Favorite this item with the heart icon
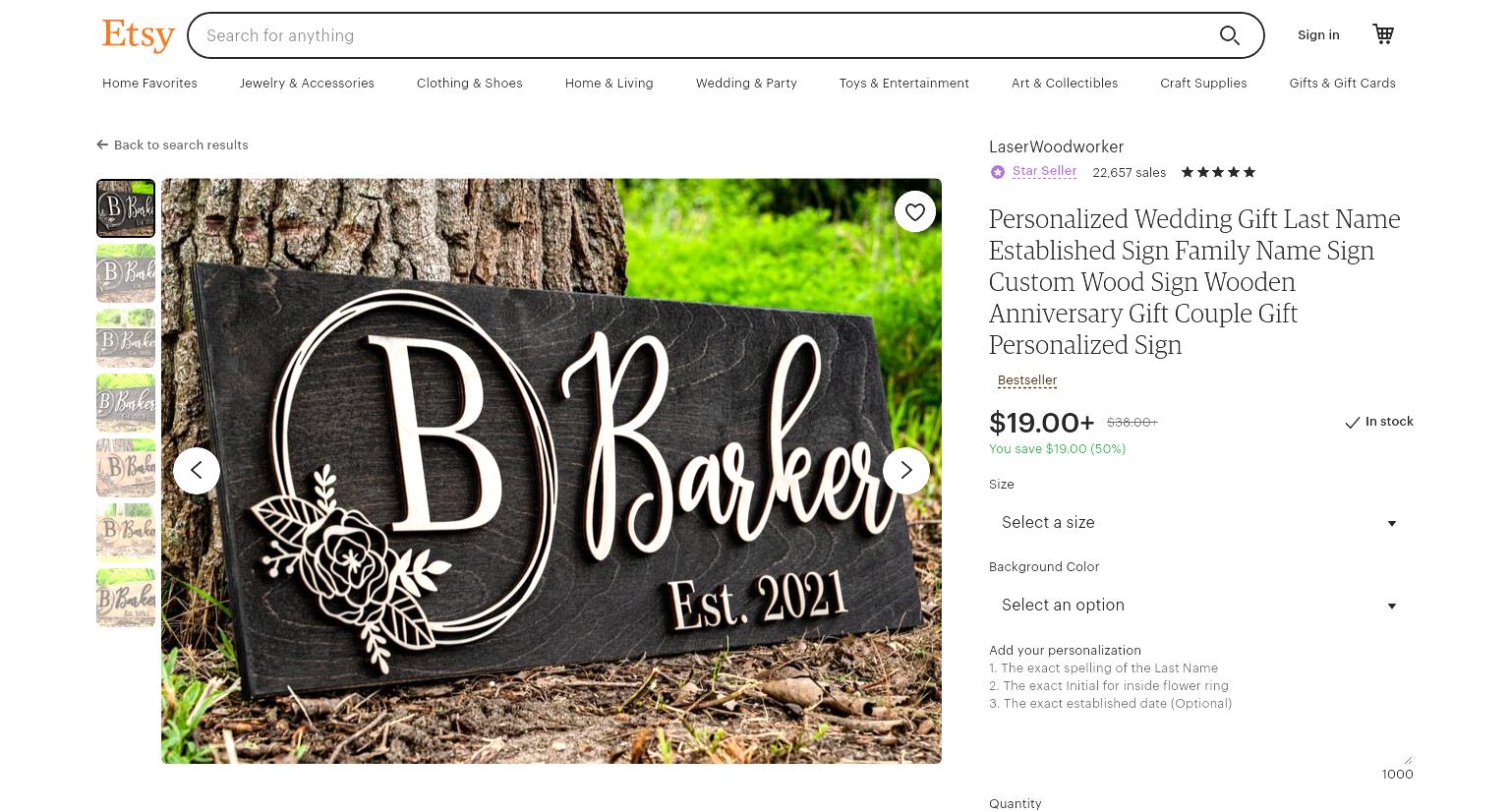Screen dimensions: 1510x812 pos(915,211)
